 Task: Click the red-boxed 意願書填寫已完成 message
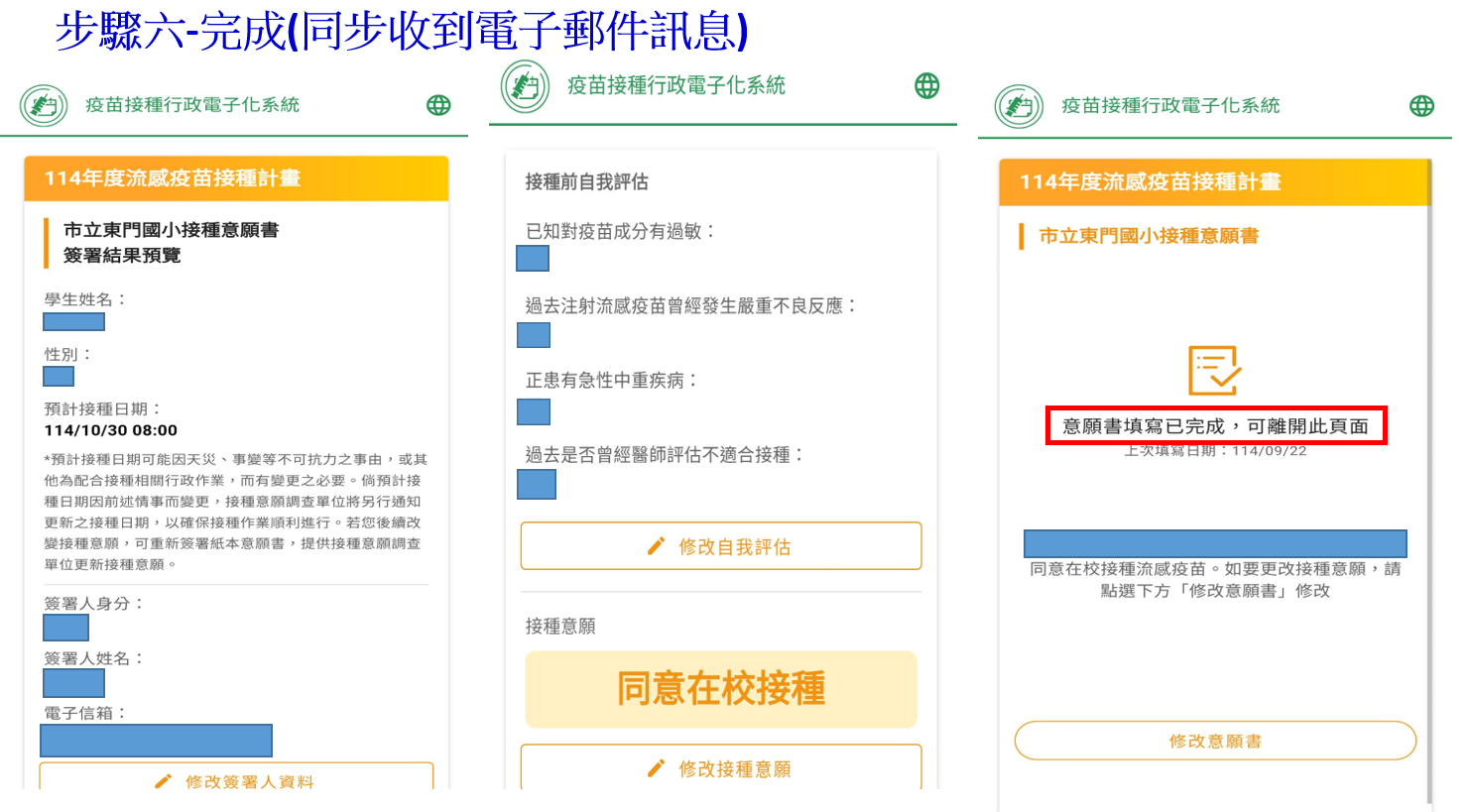1215,426
